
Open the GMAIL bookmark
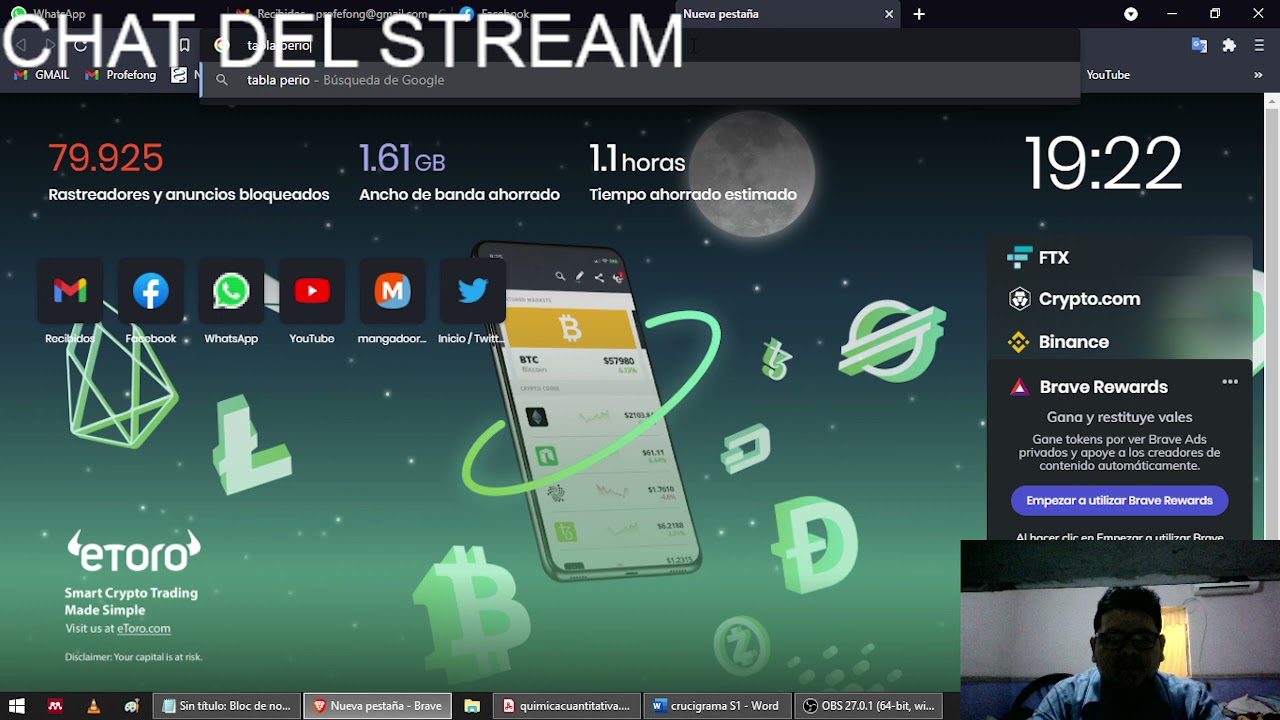[42, 75]
